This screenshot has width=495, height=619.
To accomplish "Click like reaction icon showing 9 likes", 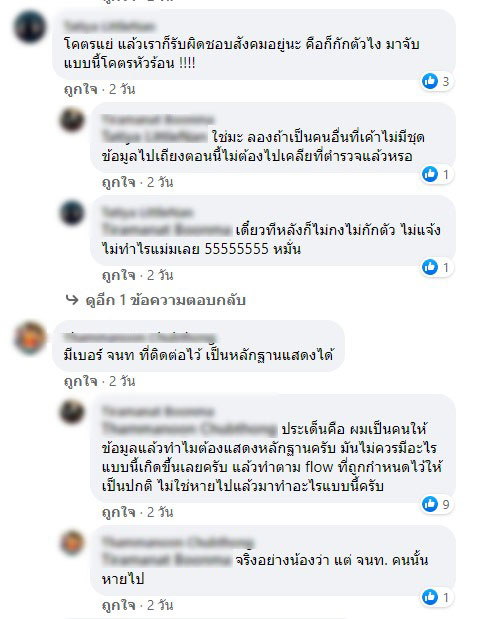I will pyautogui.click(x=430, y=504).
